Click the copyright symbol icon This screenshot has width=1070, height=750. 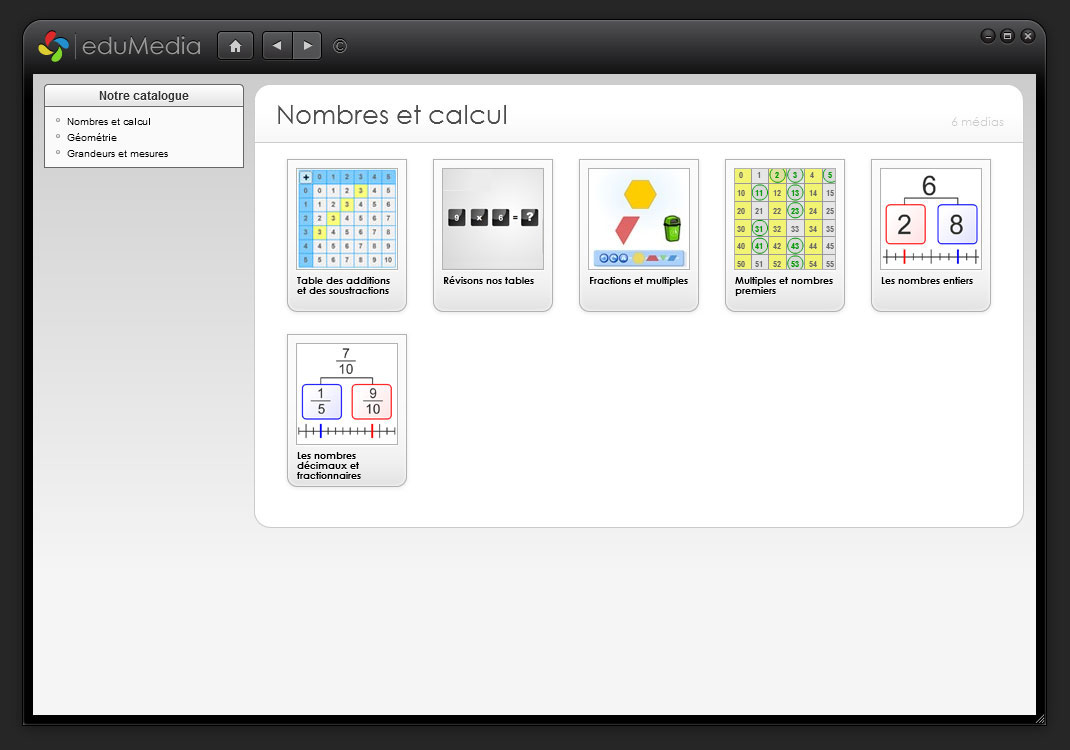pyautogui.click(x=340, y=46)
